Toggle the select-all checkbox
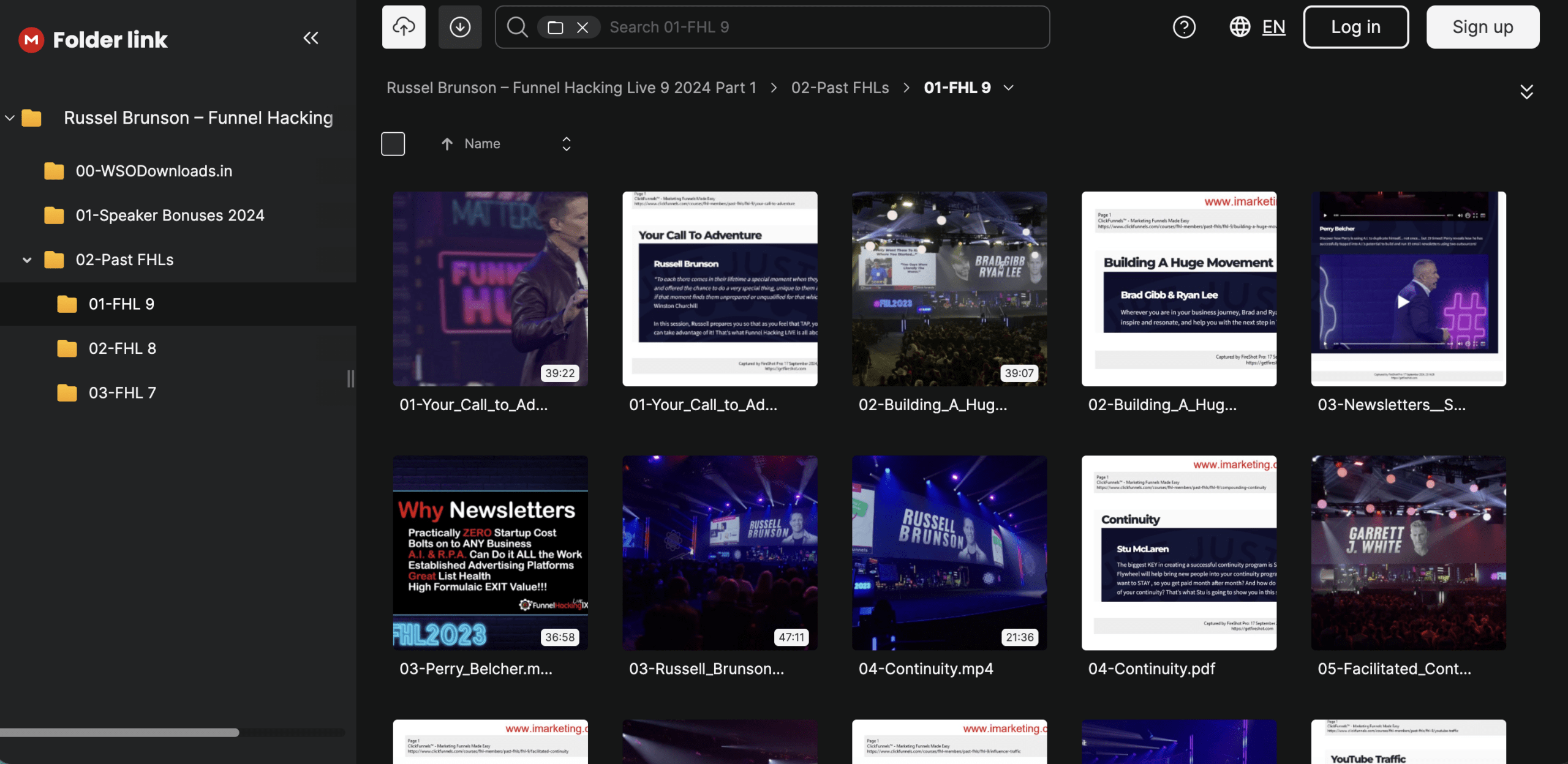1568x764 pixels. (x=393, y=144)
